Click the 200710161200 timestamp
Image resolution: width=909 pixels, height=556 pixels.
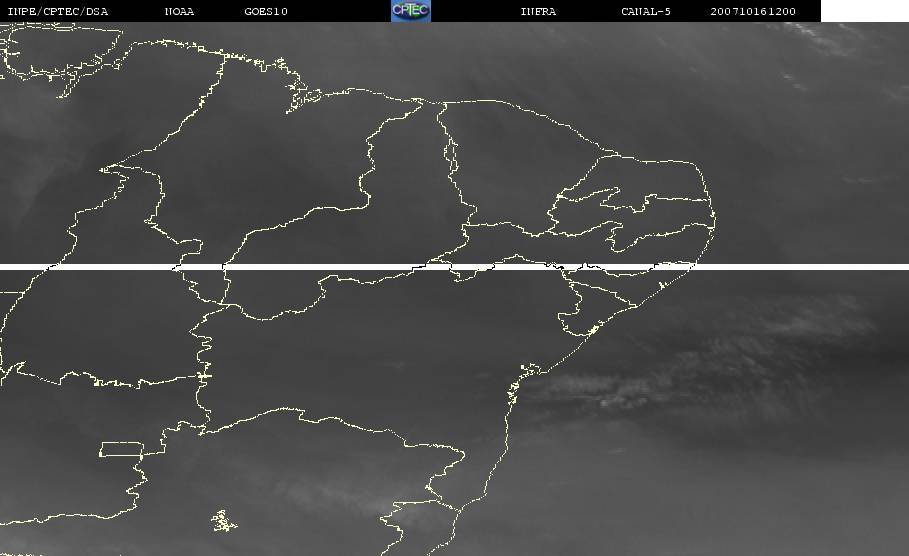(753, 12)
